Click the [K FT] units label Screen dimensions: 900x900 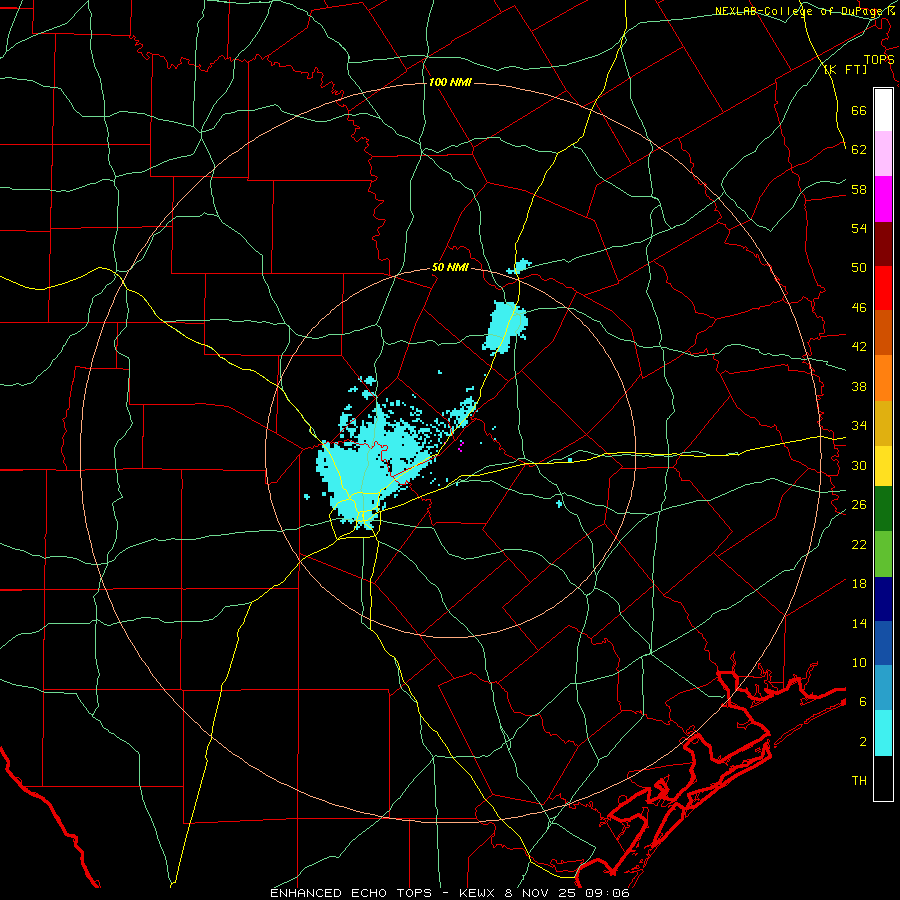(845, 69)
